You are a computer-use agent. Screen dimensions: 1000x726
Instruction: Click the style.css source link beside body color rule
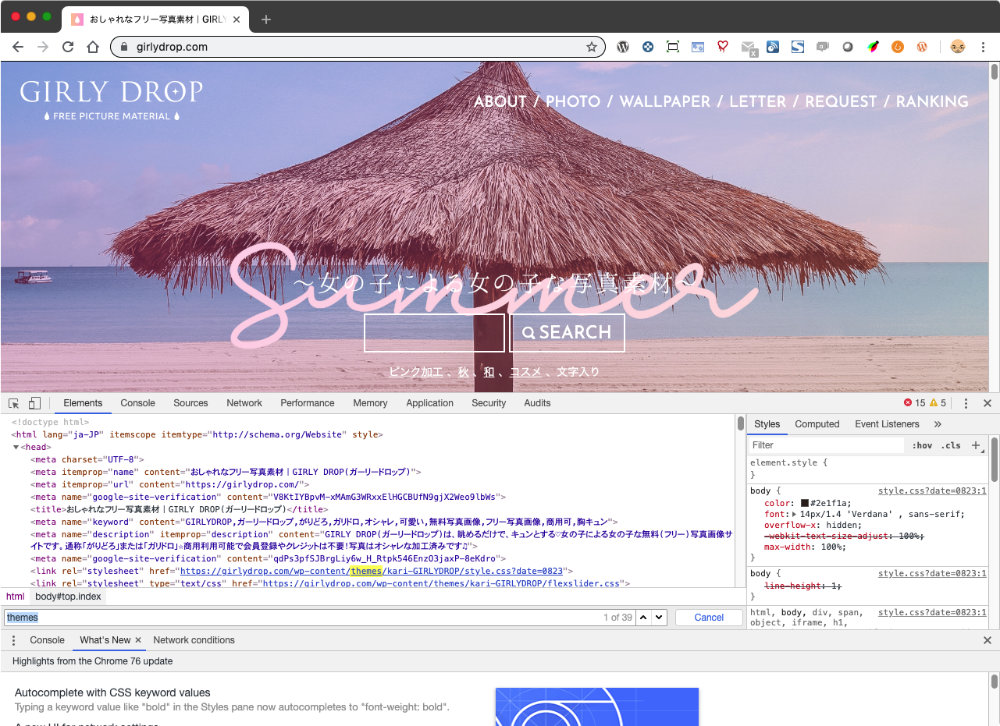932,491
